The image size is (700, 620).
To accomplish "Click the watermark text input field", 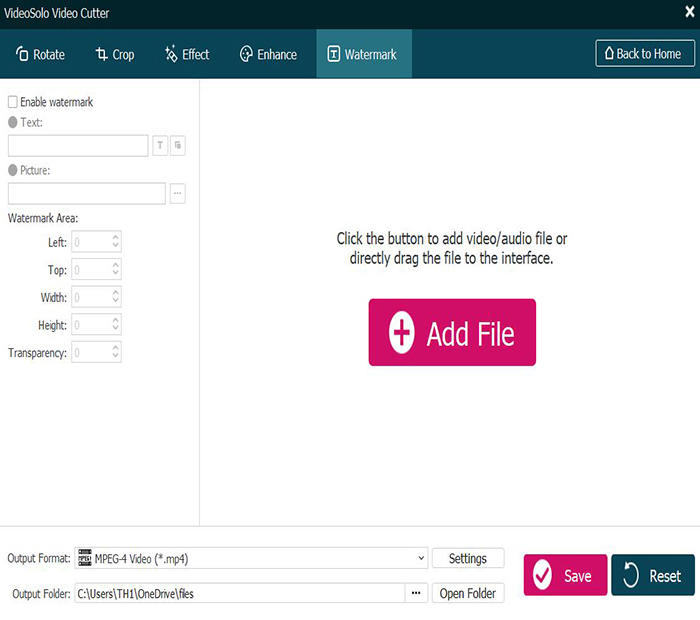I will click(x=78, y=146).
